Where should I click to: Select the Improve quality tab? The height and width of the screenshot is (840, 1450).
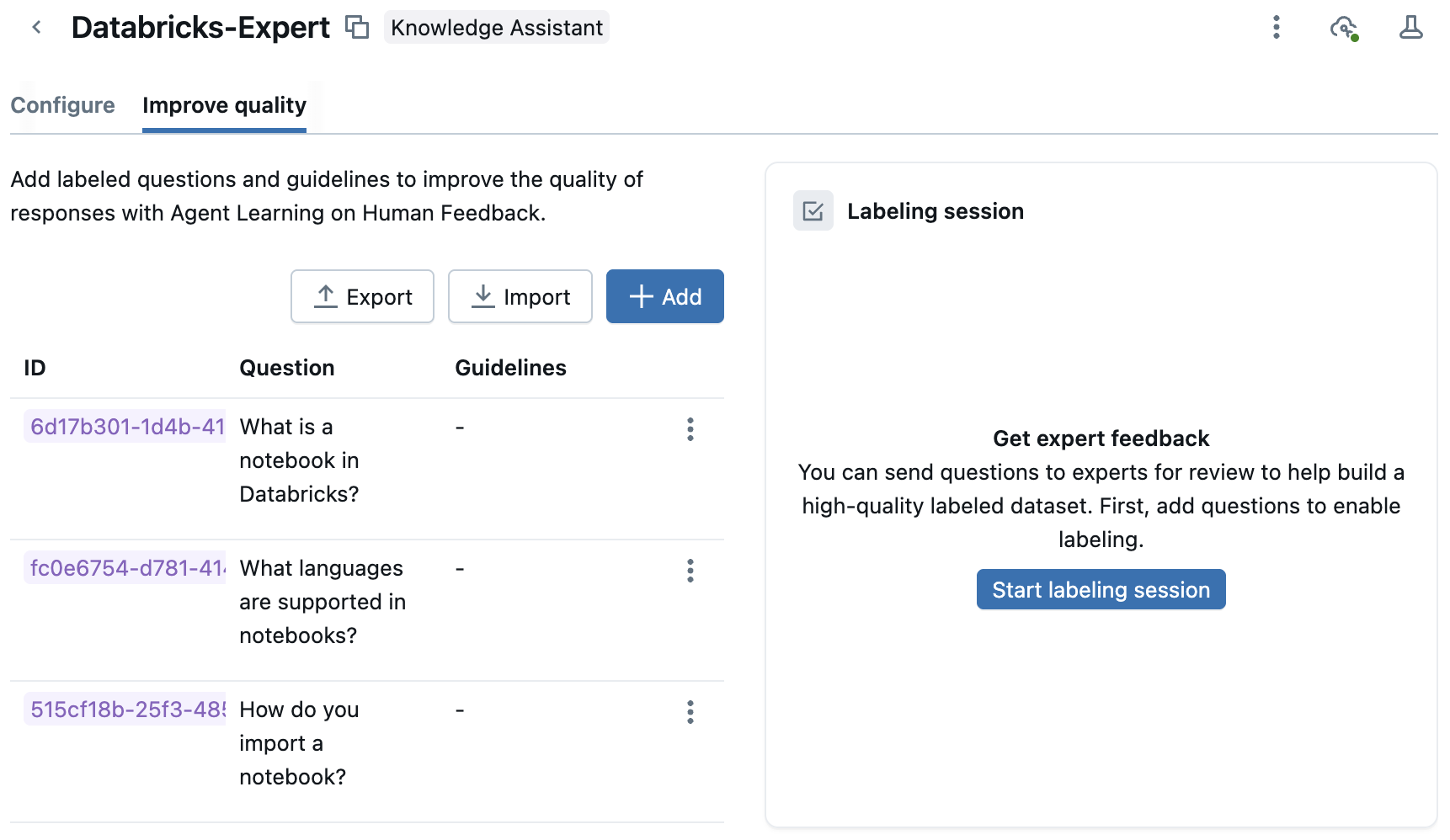[224, 105]
